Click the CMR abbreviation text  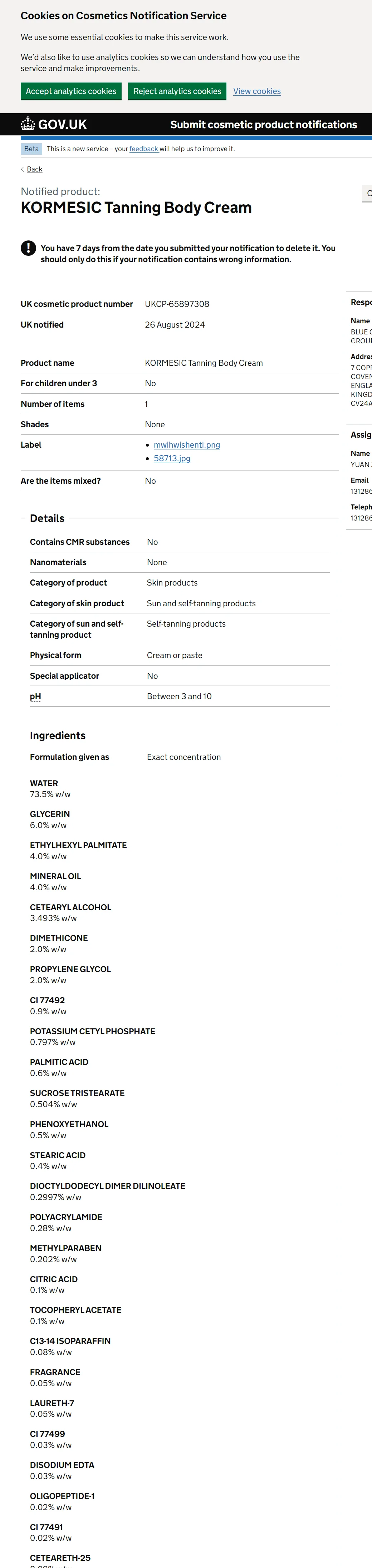[x=75, y=542]
